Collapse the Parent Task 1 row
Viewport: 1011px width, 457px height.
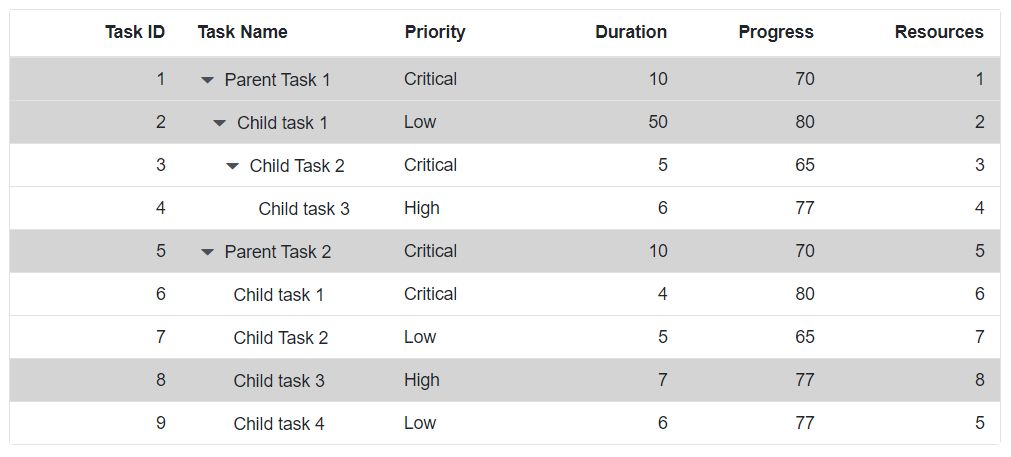207,80
